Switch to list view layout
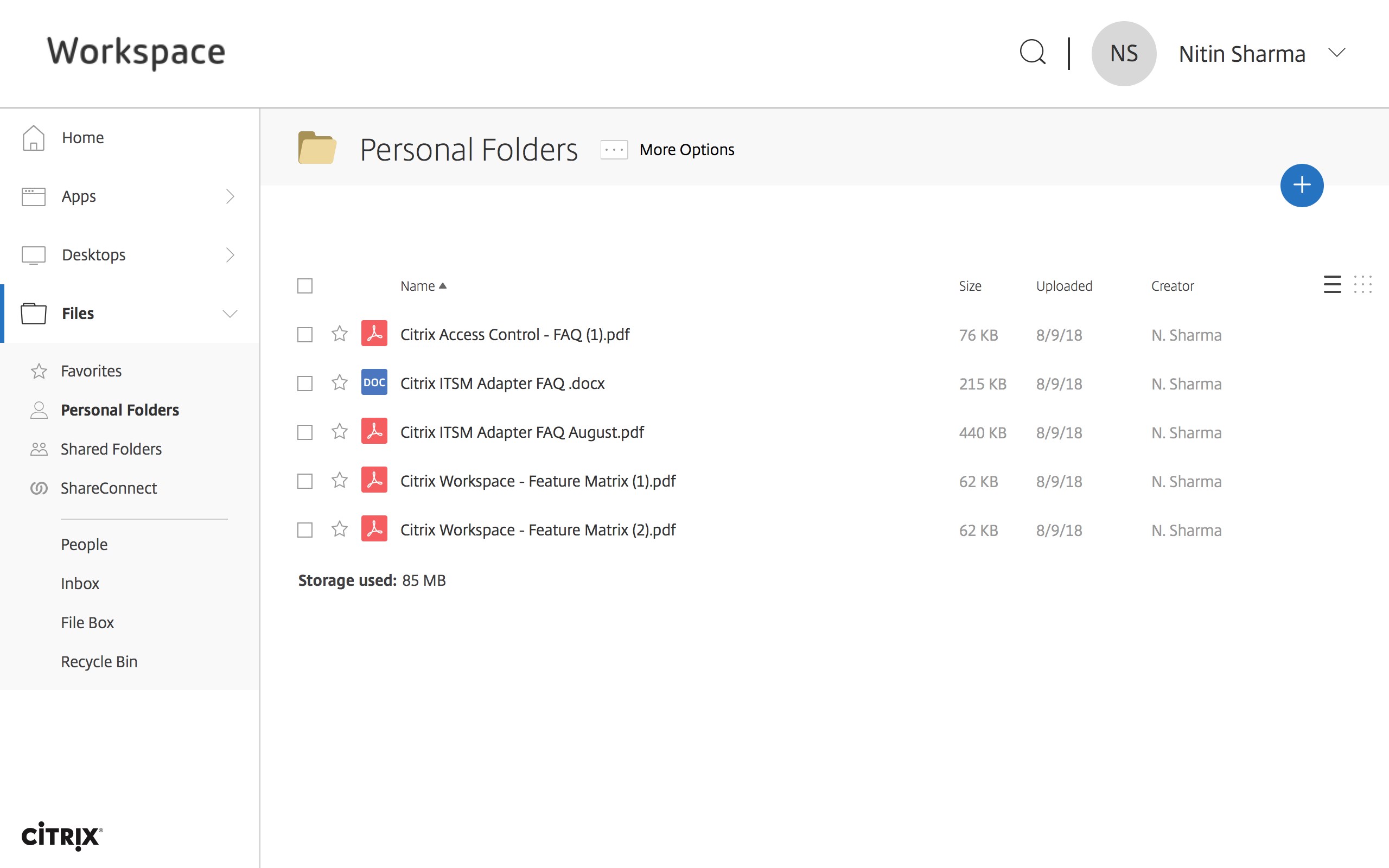The width and height of the screenshot is (1389, 868). [1331, 284]
